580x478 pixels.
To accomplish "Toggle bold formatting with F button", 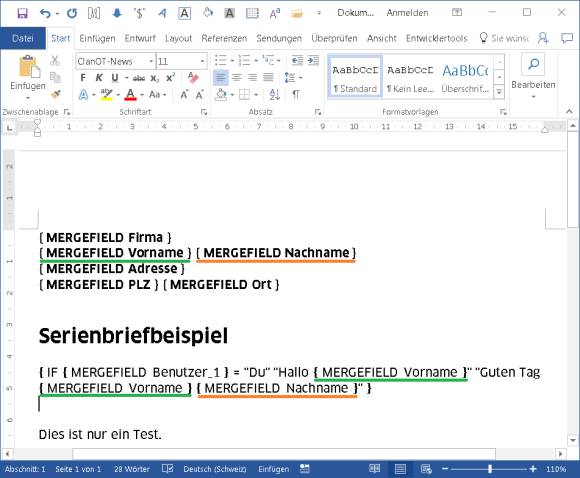I will tap(83, 78).
